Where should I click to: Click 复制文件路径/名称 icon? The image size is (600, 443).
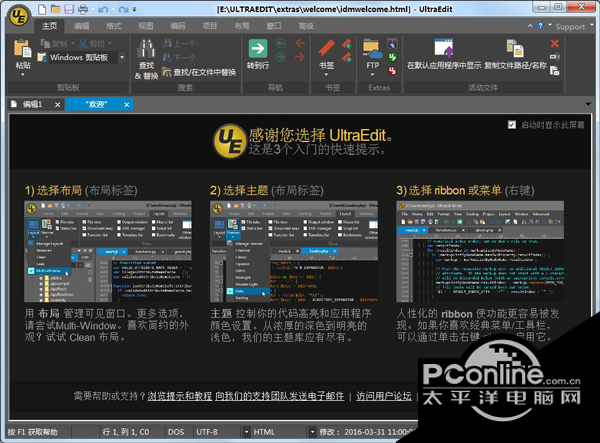click(515, 48)
